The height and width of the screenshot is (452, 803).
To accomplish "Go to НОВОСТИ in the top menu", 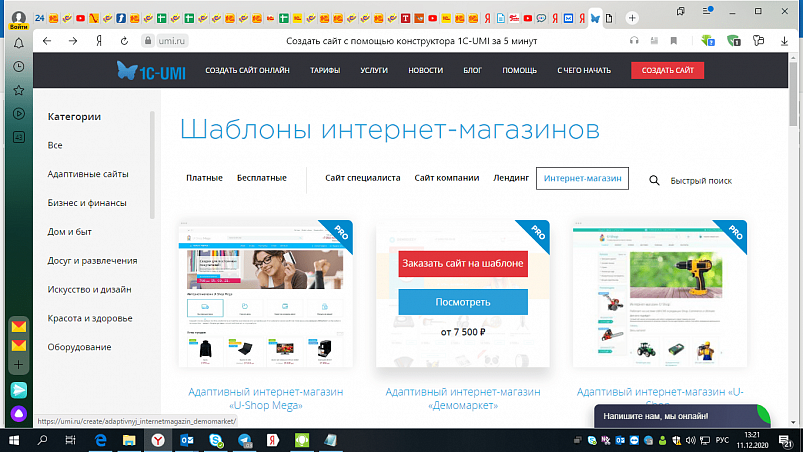I will coord(426,70).
